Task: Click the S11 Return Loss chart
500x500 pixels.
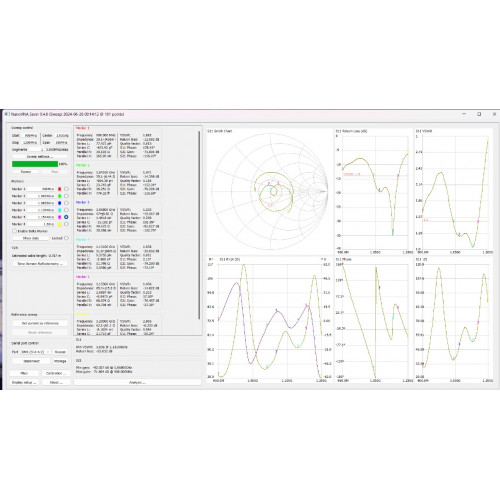Action: pos(374,192)
